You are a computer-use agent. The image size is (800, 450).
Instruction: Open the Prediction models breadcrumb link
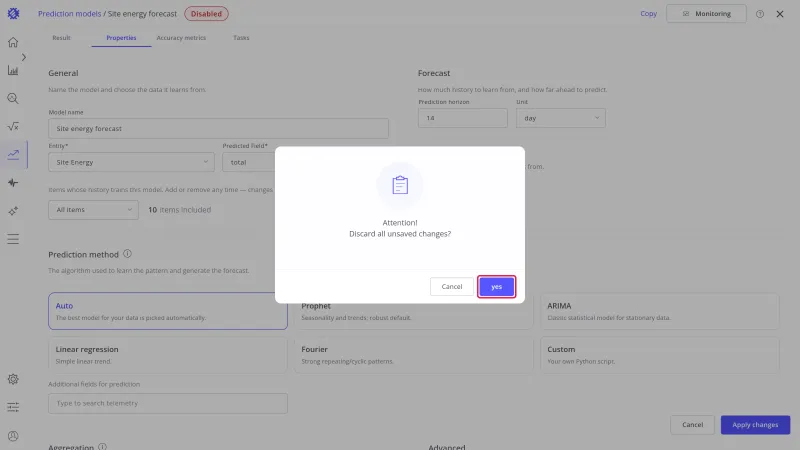[x=69, y=14]
